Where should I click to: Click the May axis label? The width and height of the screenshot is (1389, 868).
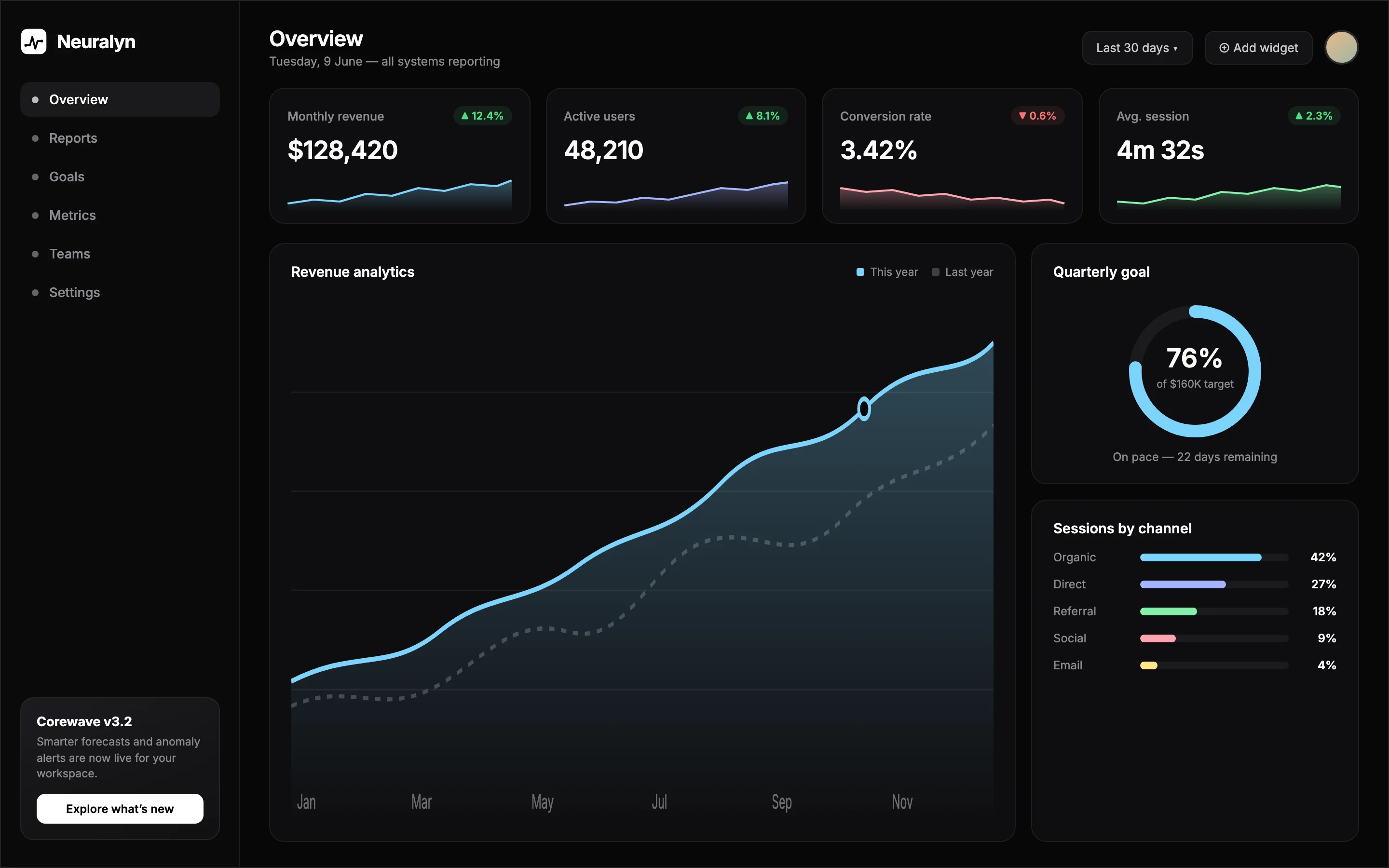[x=543, y=802]
